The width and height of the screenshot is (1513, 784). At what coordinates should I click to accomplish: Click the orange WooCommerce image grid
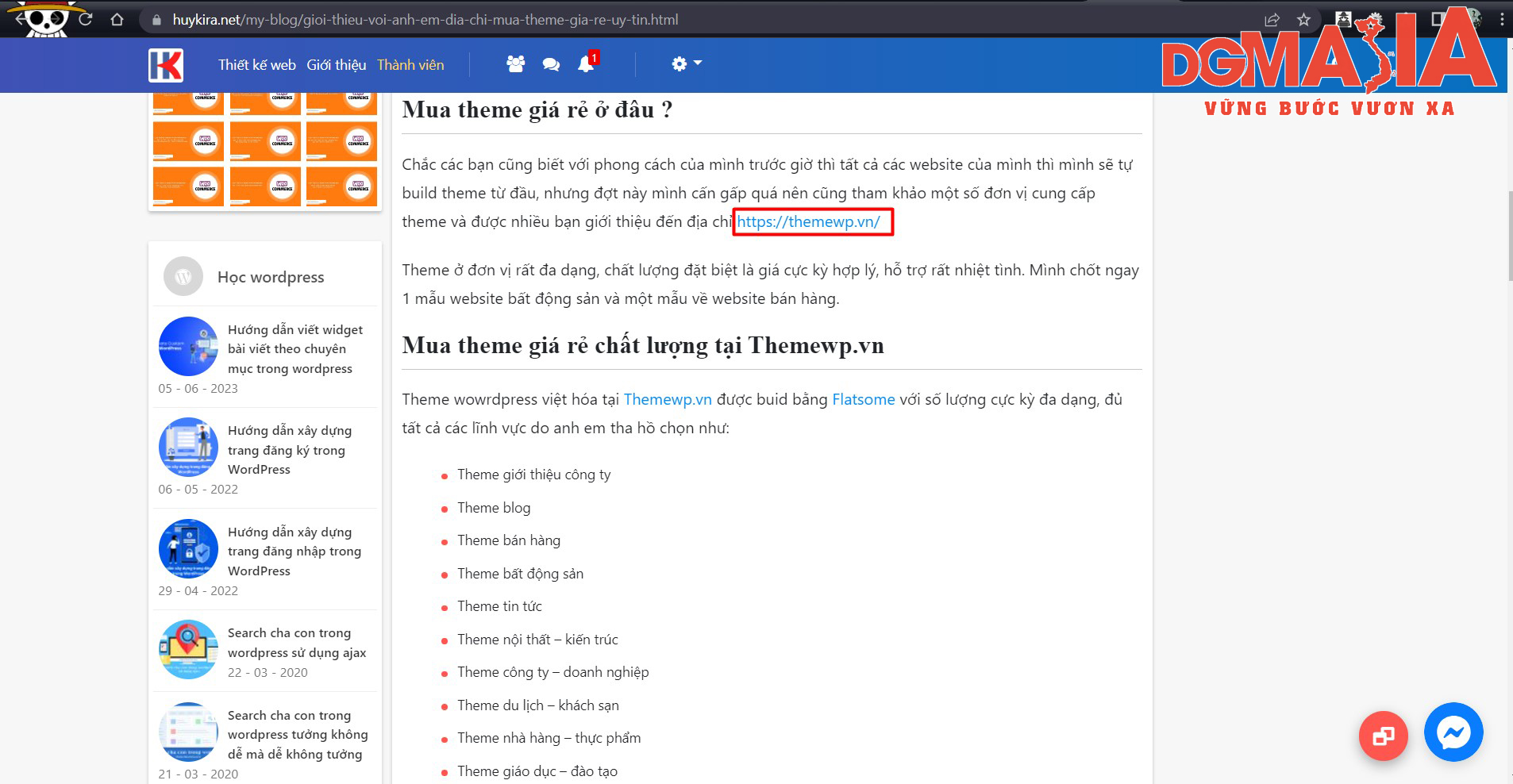(x=265, y=149)
